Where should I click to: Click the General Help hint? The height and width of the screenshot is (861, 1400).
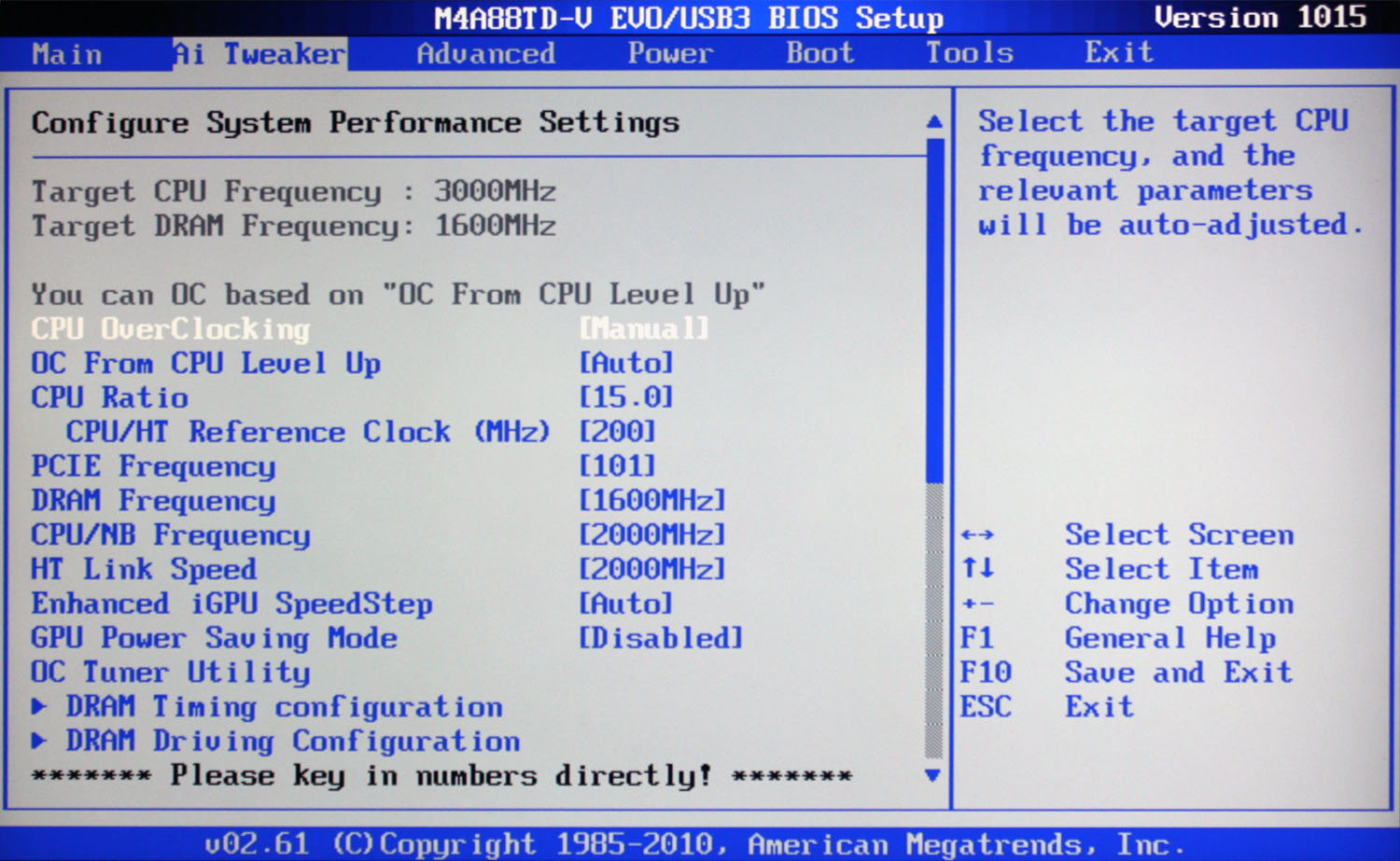coord(1170,639)
